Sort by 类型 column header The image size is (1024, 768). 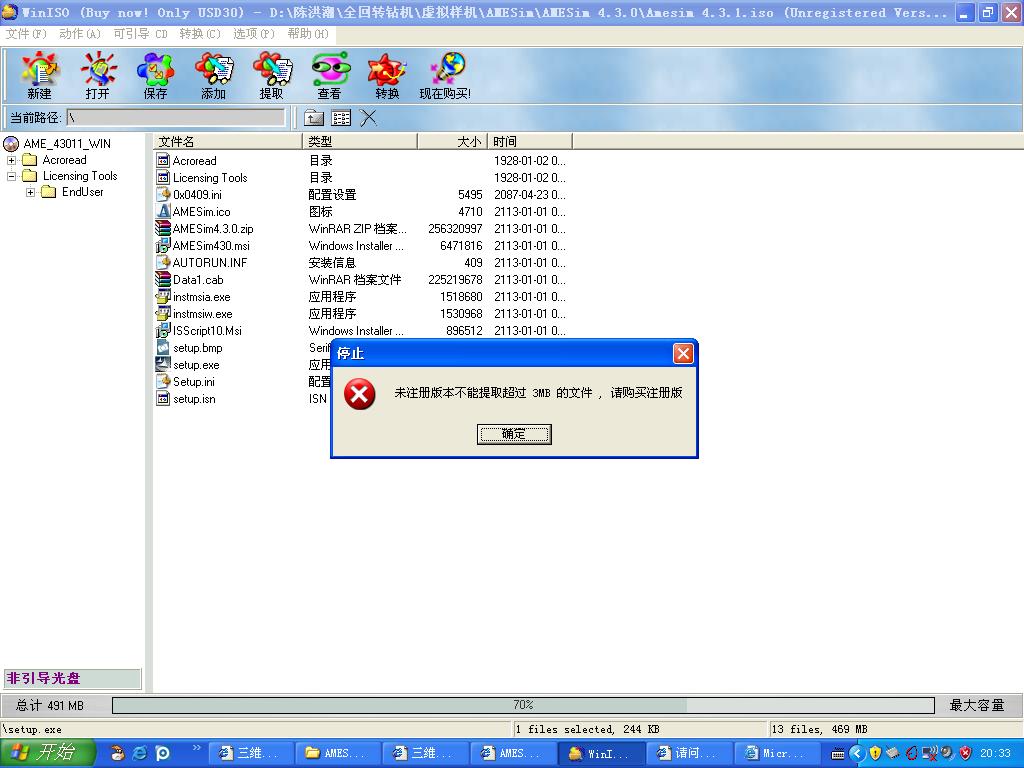[x=360, y=141]
